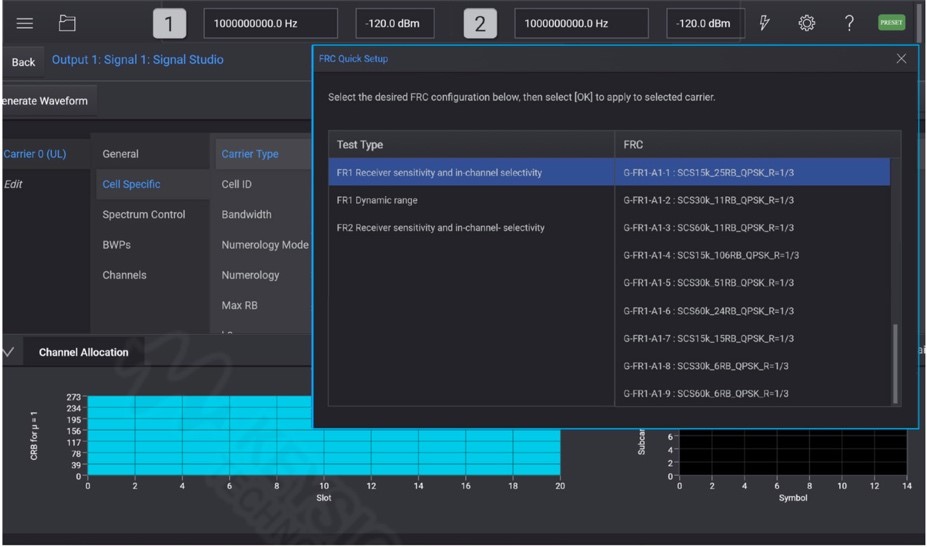Click the Test Type column header
Viewport: 927px width, 547px height.
(471, 144)
